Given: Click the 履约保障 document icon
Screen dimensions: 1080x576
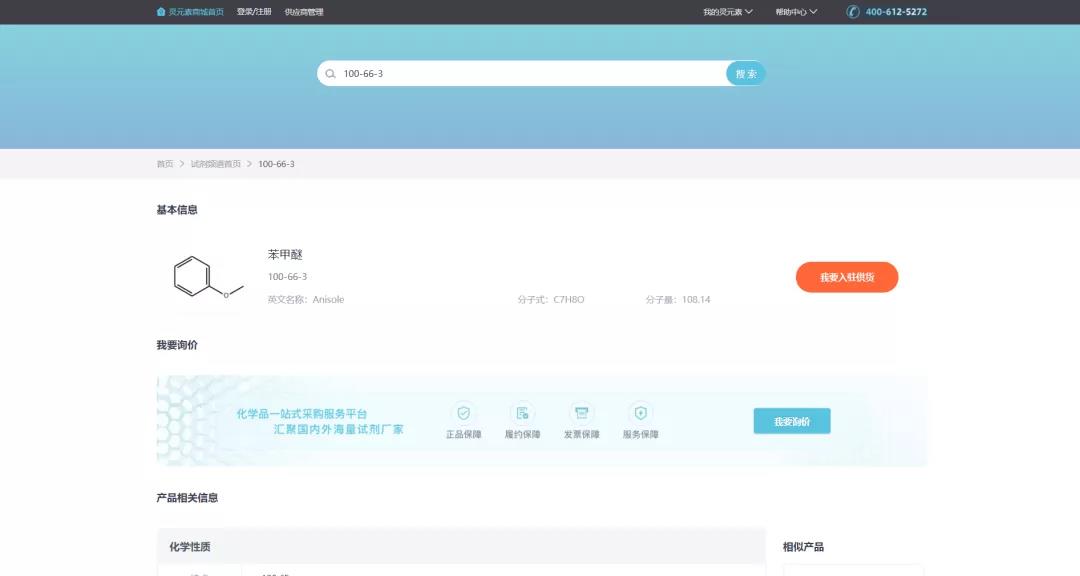Looking at the screenshot, I should (x=522, y=413).
